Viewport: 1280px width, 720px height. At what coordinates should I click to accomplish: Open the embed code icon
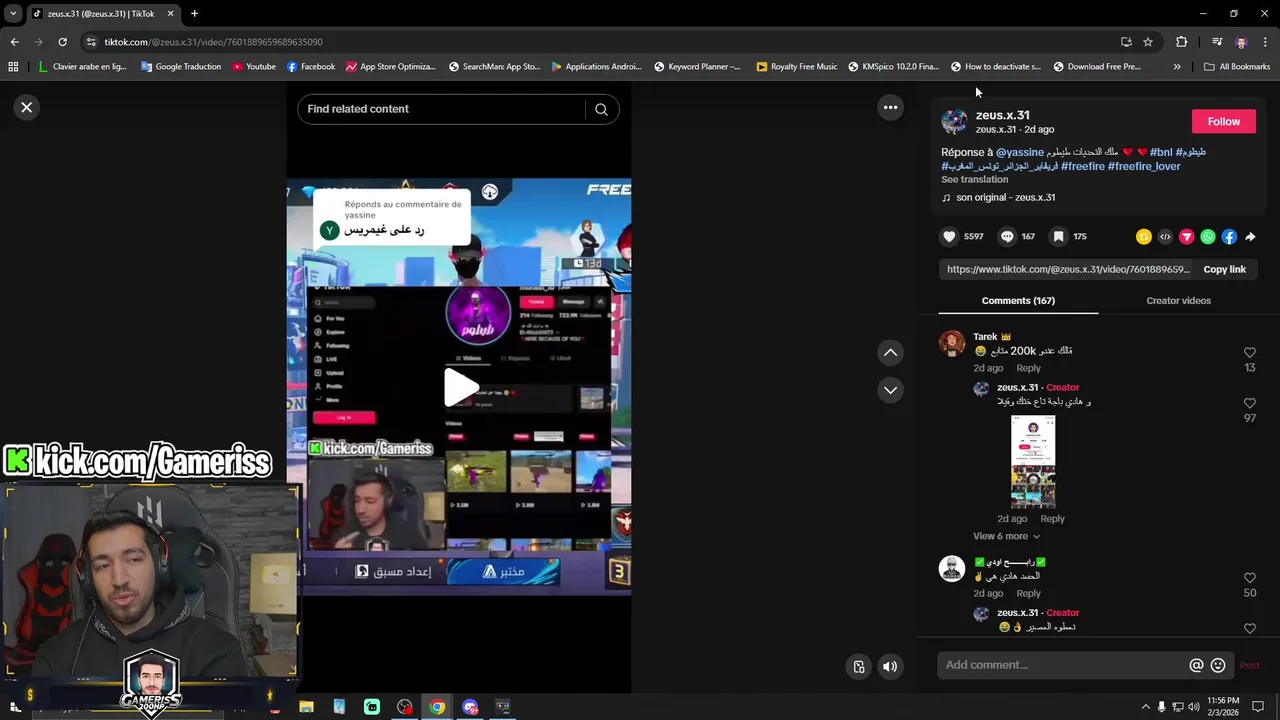pyautogui.click(x=1165, y=237)
